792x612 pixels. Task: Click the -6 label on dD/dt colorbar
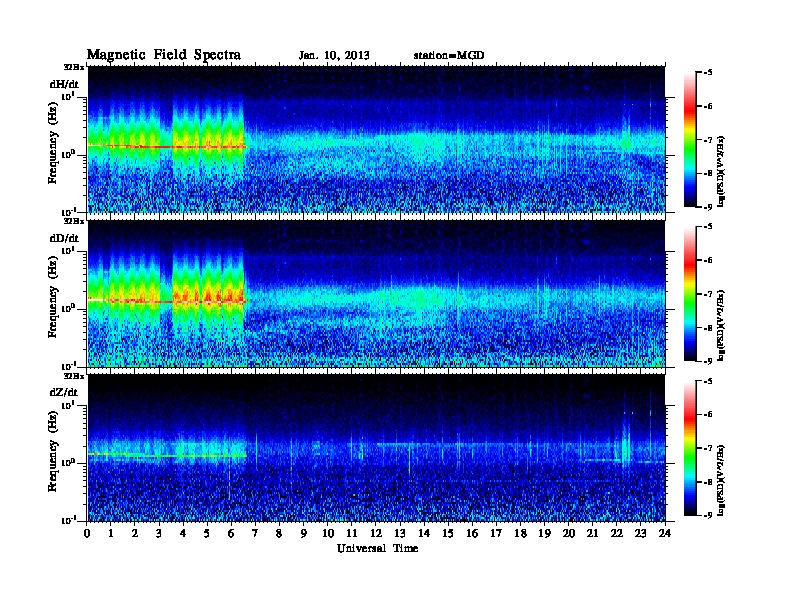coord(708,261)
